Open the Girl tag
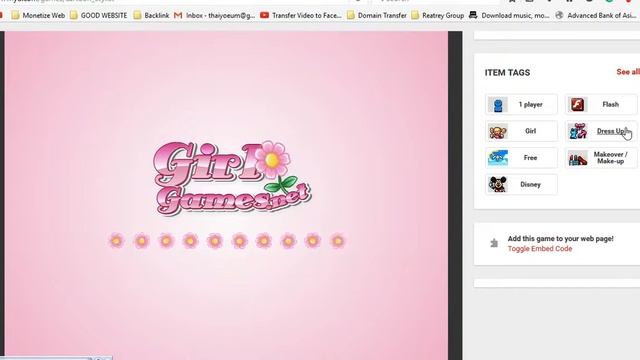This screenshot has width=640, height=360. [521, 131]
